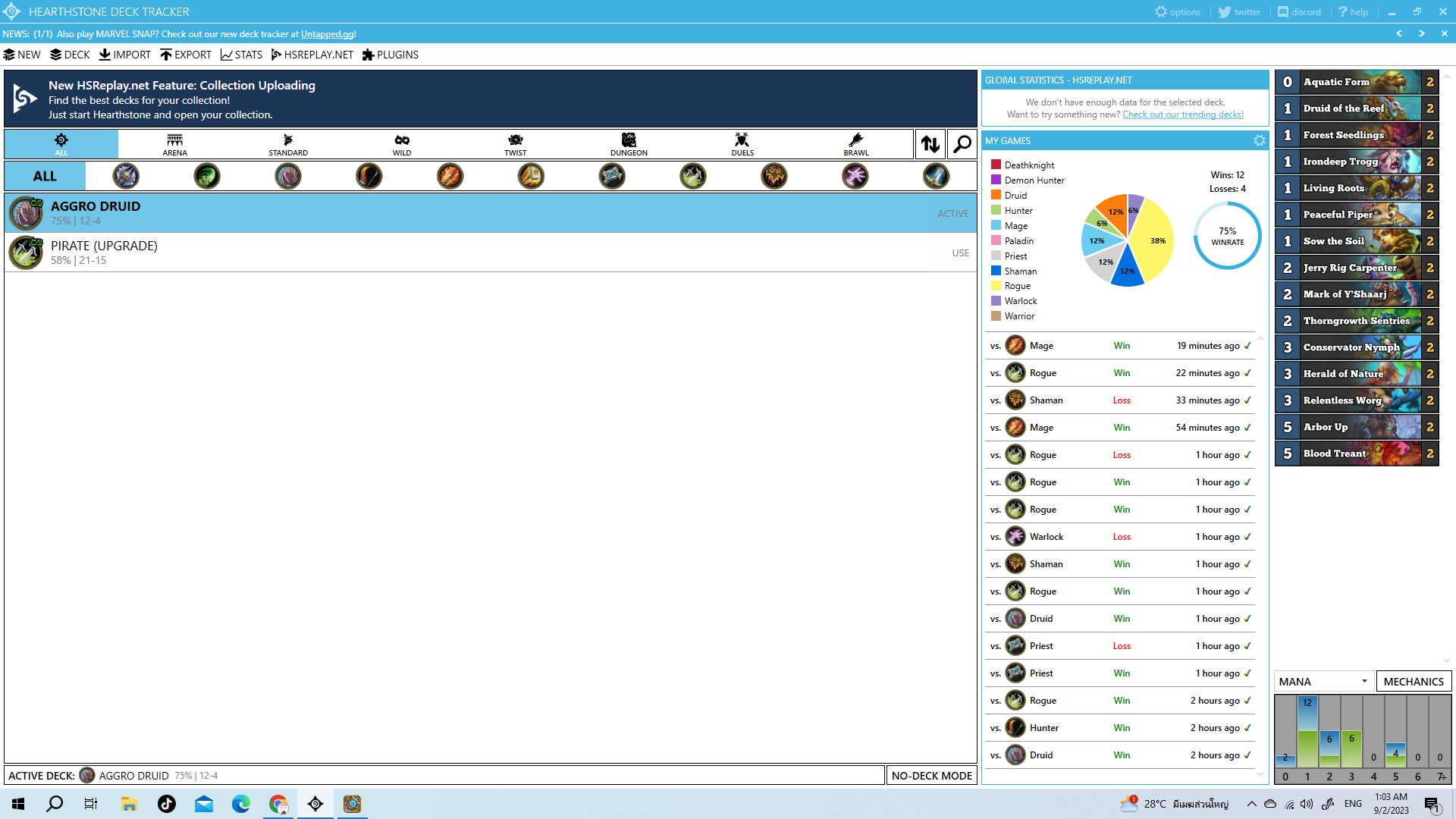The height and width of the screenshot is (819, 1456).
Task: Toggle NO-DECK MODE
Action: point(931,775)
